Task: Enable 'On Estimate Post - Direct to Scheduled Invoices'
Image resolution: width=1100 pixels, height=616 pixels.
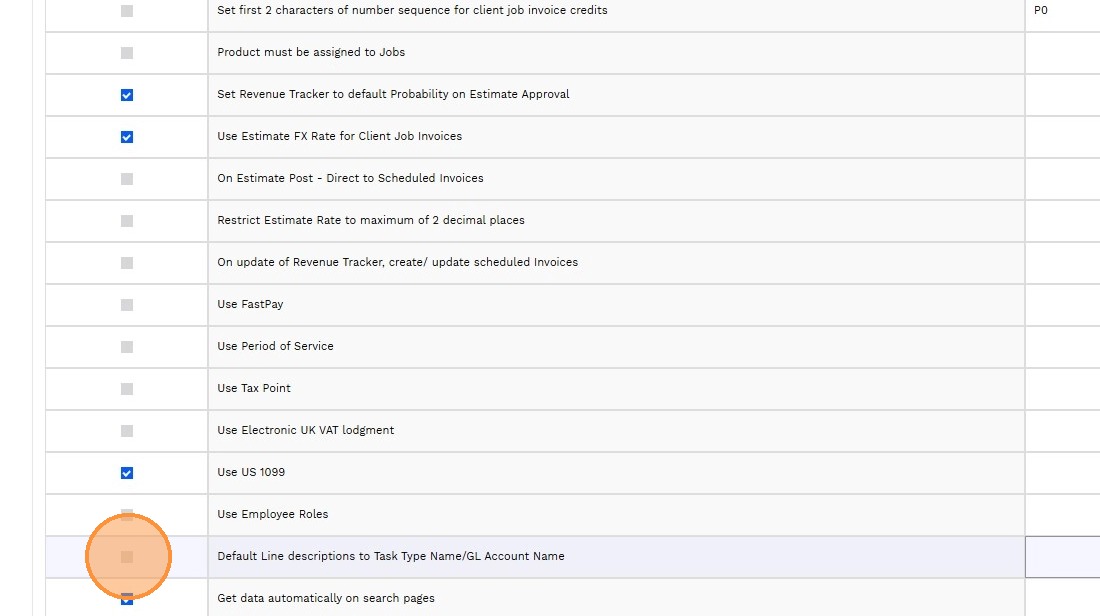Action: (x=127, y=179)
